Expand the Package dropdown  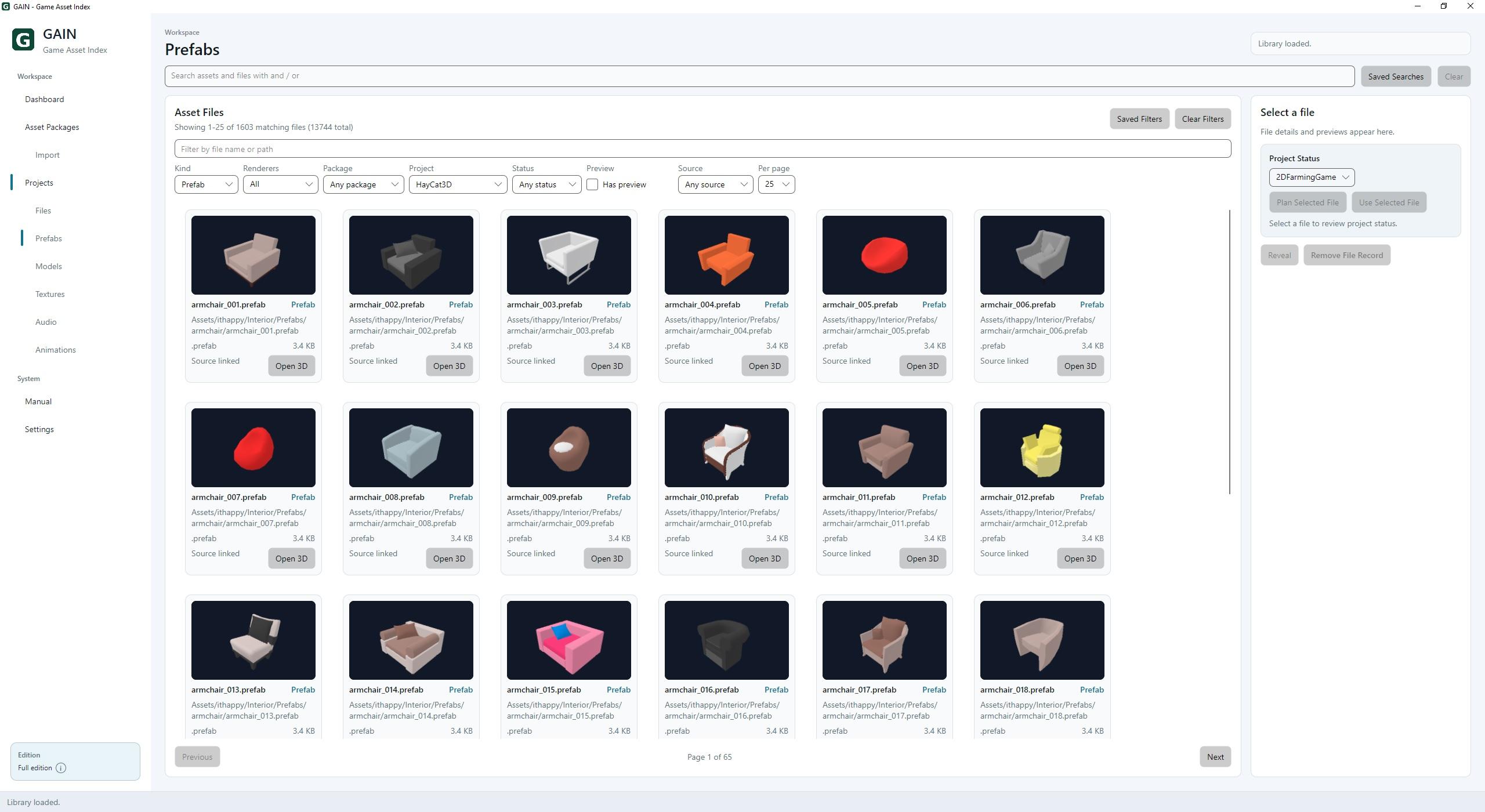[363, 184]
